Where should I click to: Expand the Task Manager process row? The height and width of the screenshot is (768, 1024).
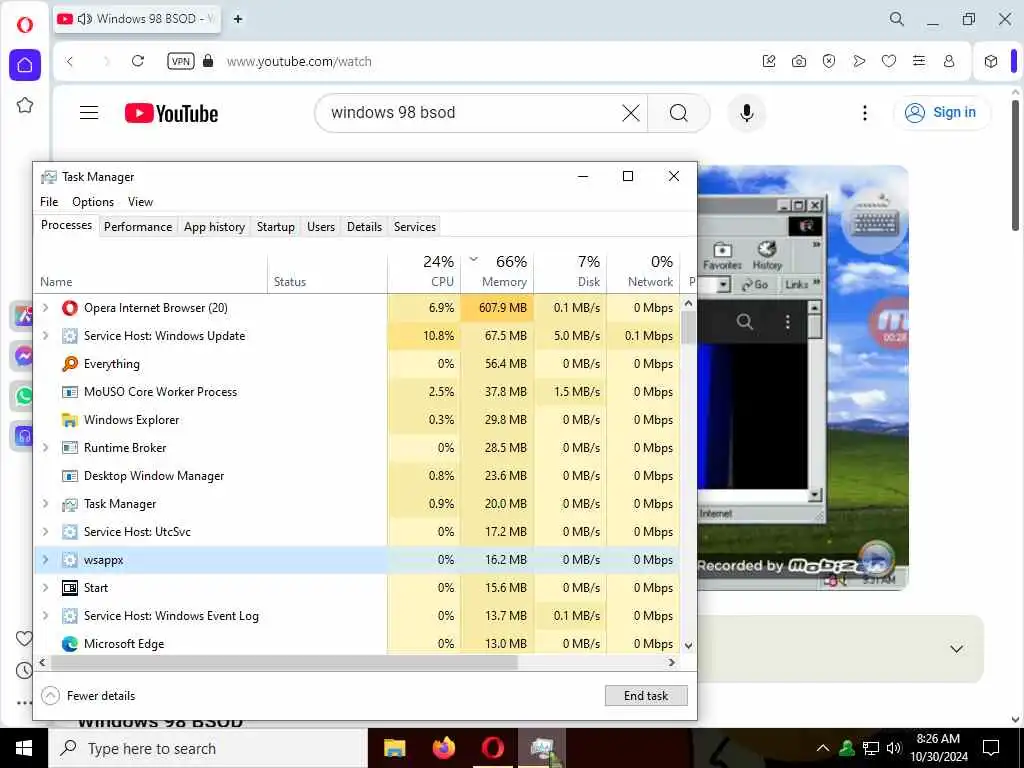click(45, 504)
